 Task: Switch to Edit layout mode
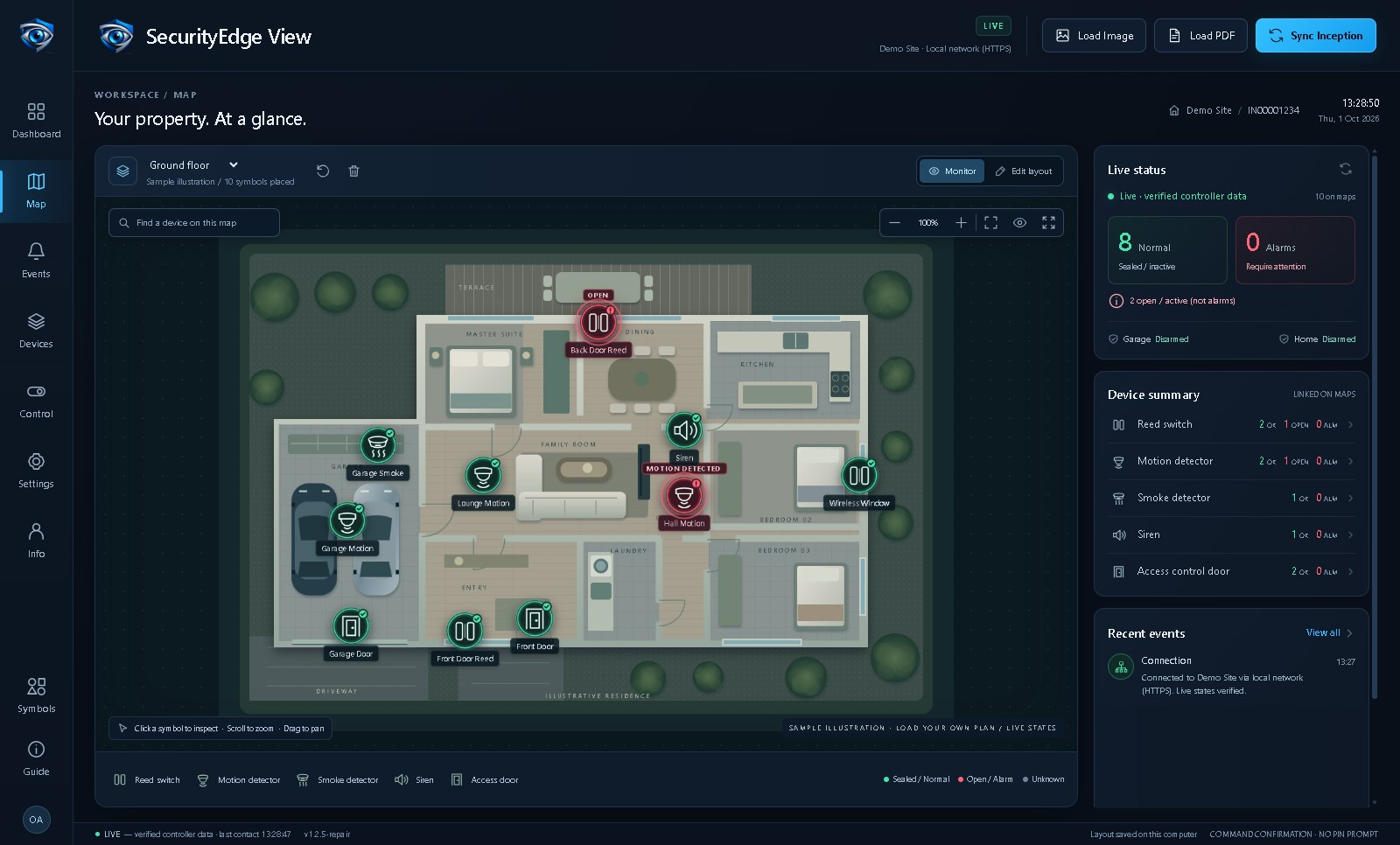pyautogui.click(x=1024, y=171)
